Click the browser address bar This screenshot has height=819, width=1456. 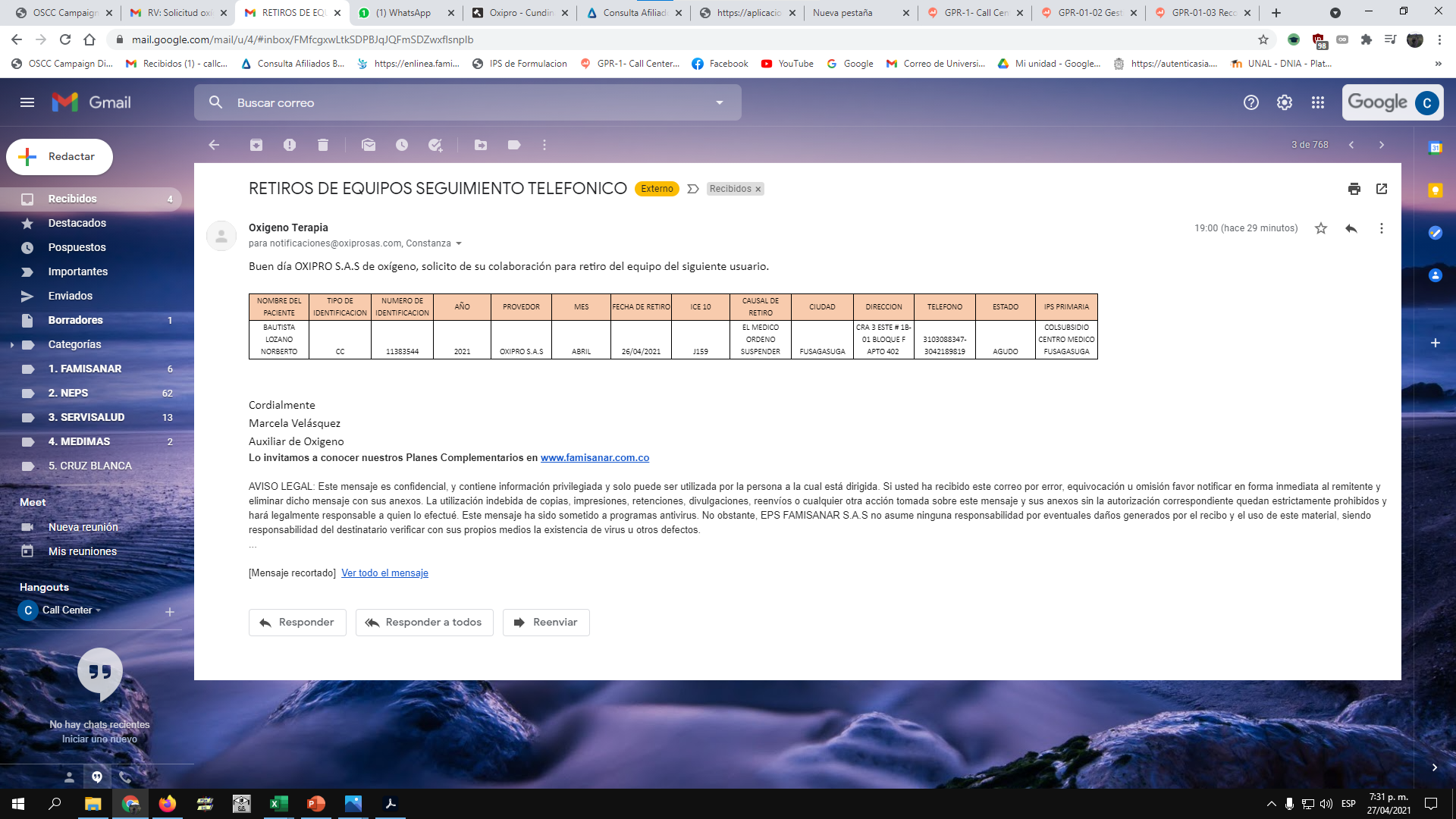click(x=682, y=39)
